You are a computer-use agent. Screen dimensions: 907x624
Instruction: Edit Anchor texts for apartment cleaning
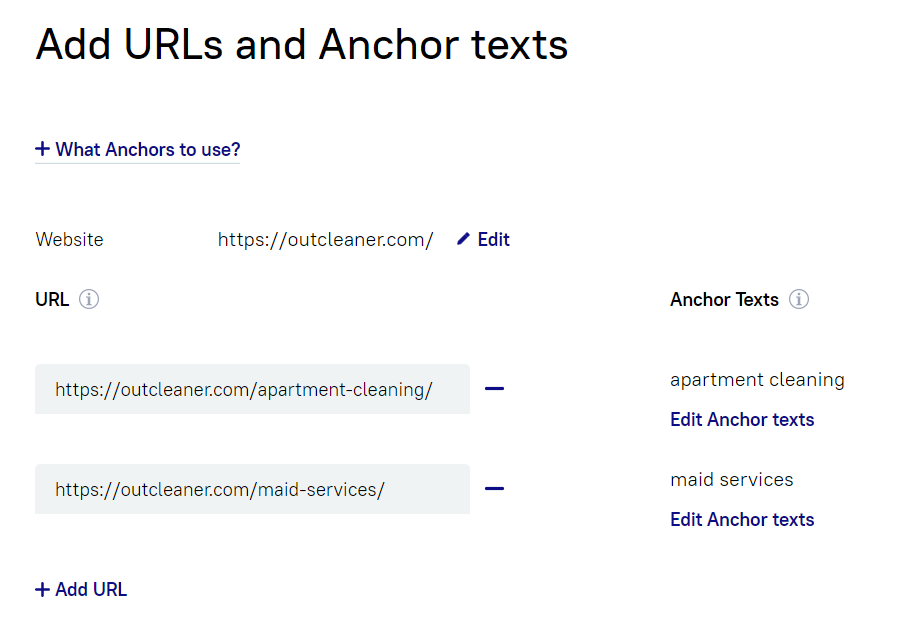[x=742, y=419]
